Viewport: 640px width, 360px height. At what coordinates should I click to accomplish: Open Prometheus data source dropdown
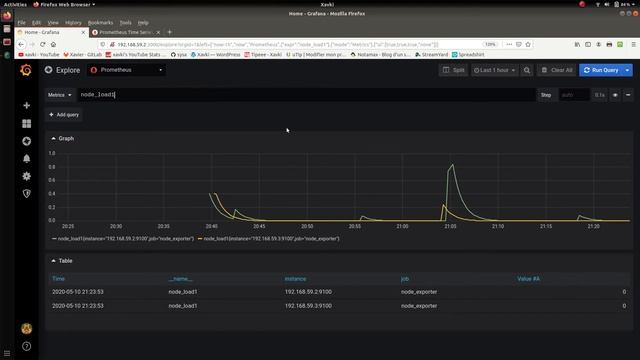coord(127,70)
